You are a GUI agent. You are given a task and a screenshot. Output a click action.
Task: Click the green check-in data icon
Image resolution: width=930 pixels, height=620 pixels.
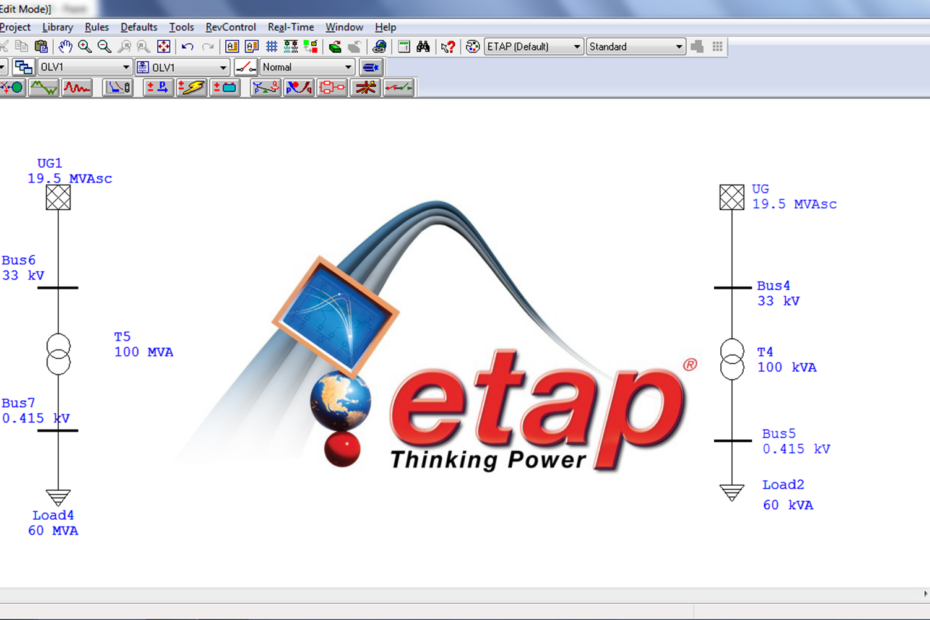(335, 46)
